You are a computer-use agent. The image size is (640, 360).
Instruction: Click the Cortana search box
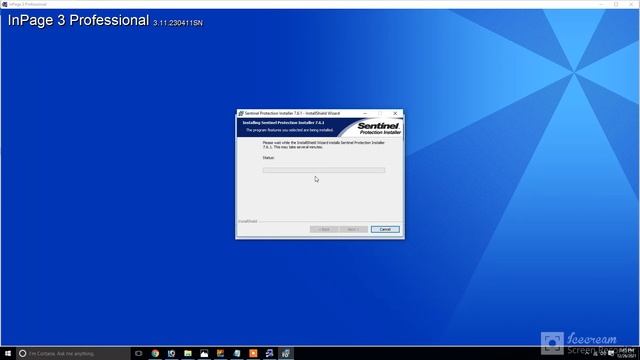tap(73, 353)
